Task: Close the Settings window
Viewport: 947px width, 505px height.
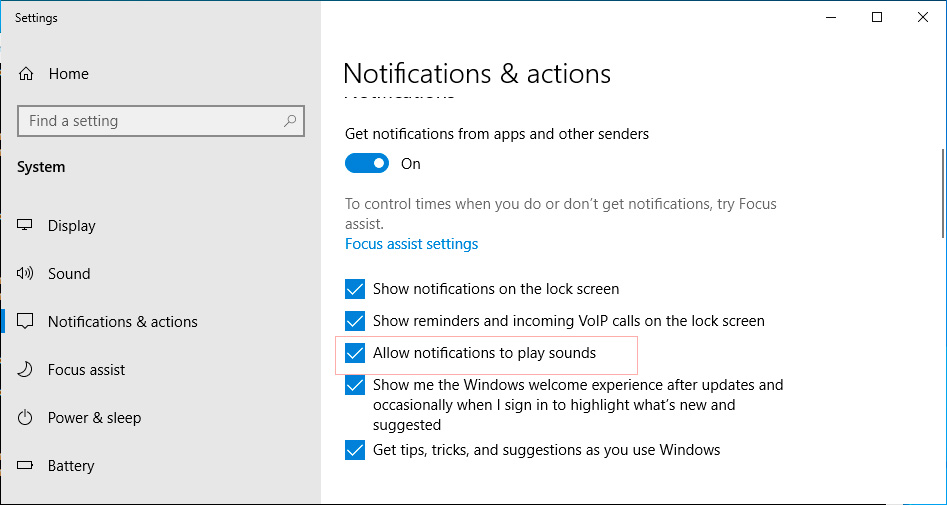Action: [x=923, y=18]
